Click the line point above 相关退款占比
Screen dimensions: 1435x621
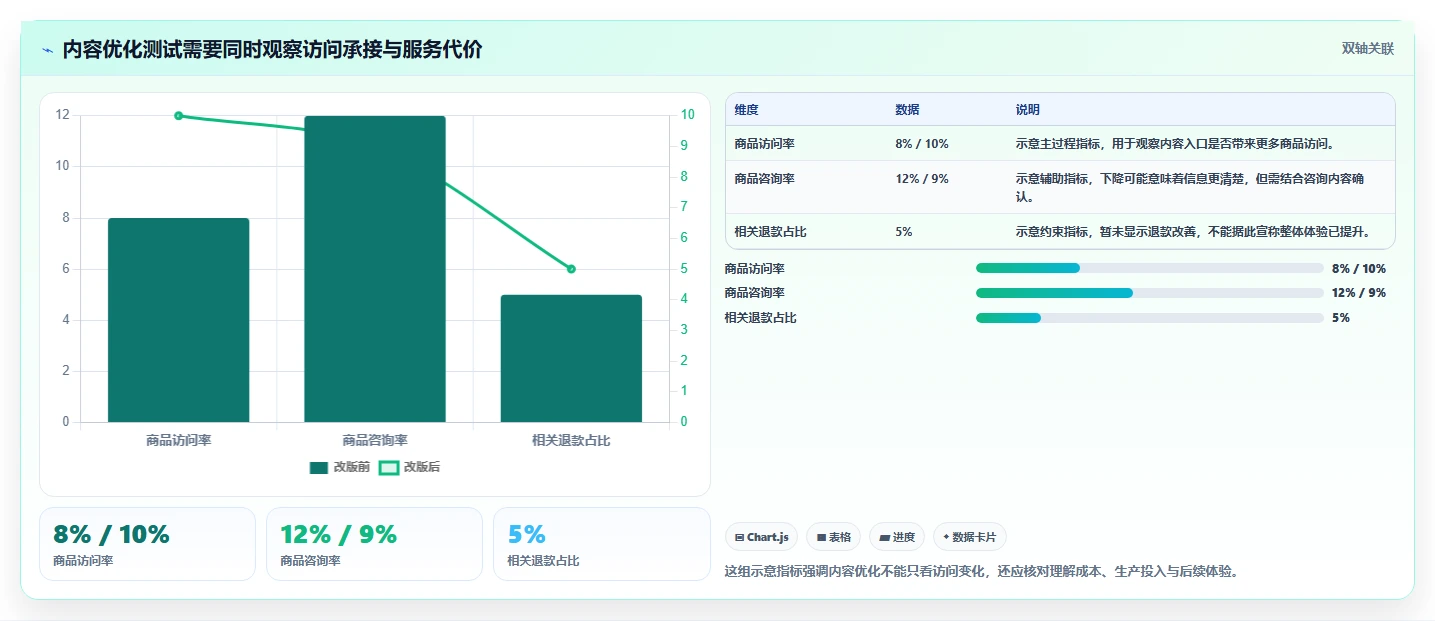pos(571,269)
